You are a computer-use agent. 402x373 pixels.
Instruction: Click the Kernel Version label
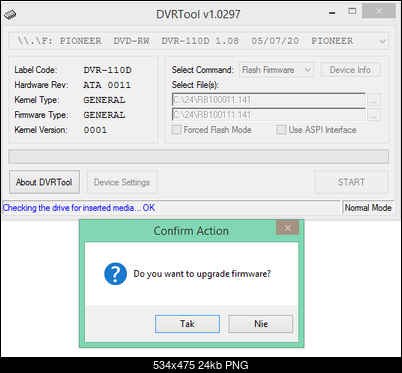click(x=41, y=130)
